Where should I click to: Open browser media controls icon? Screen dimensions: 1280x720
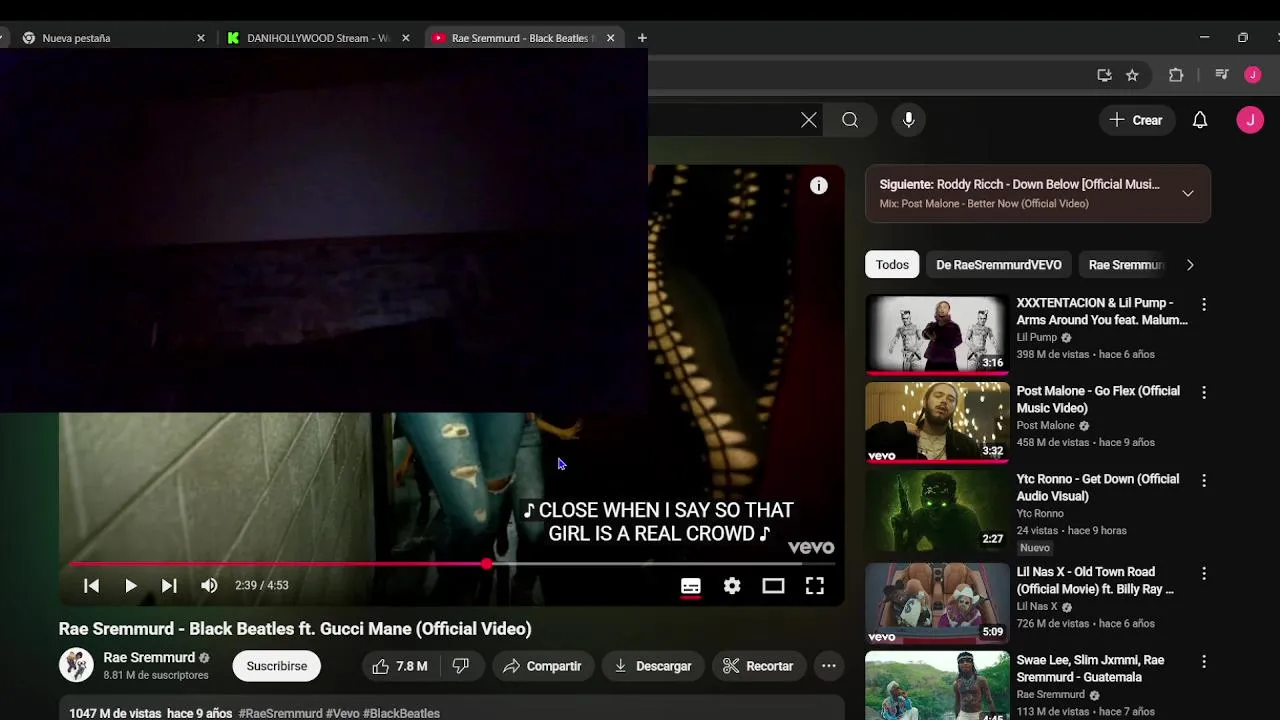click(1221, 75)
